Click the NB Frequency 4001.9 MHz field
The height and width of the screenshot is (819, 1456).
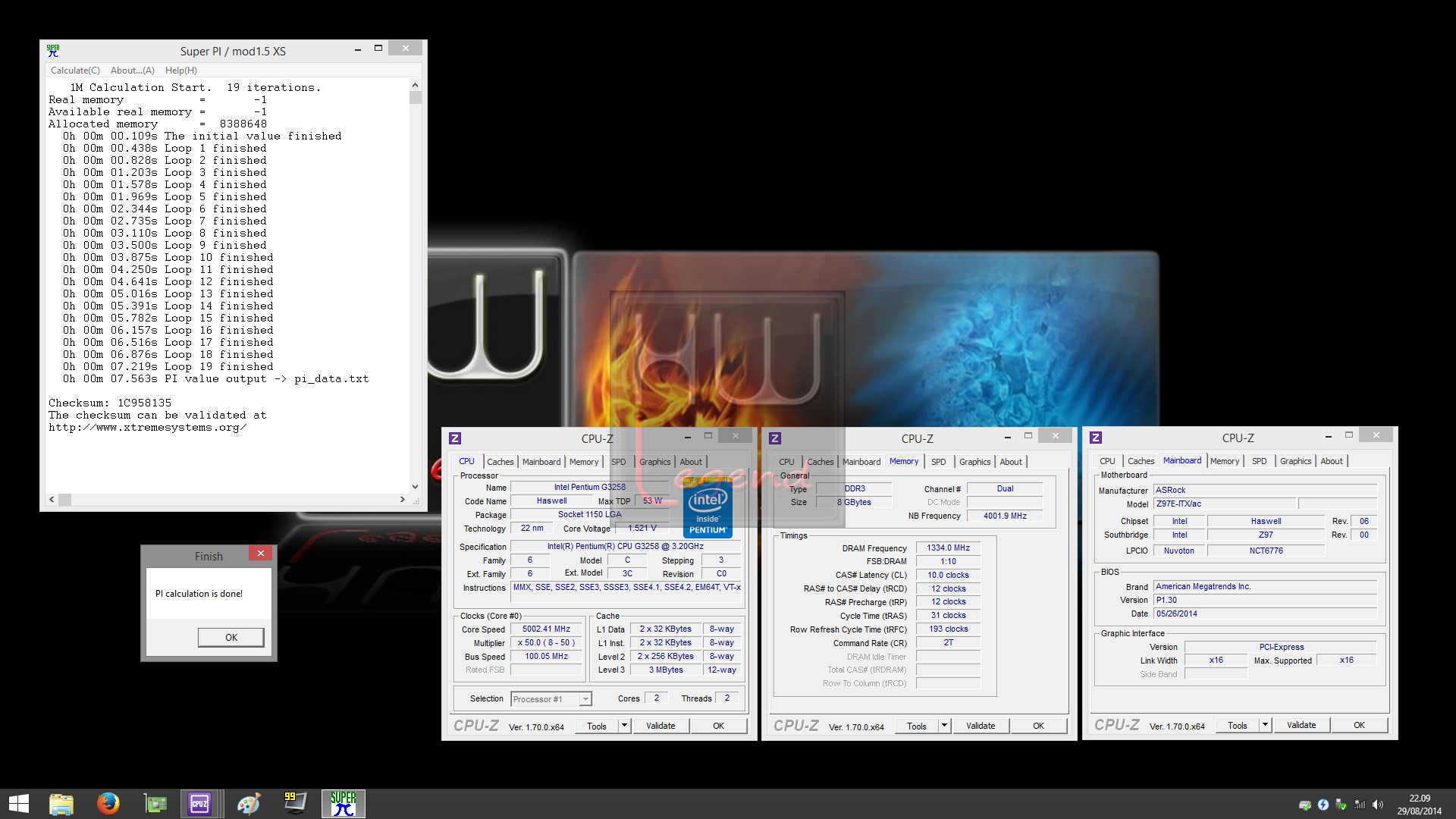tap(1005, 516)
